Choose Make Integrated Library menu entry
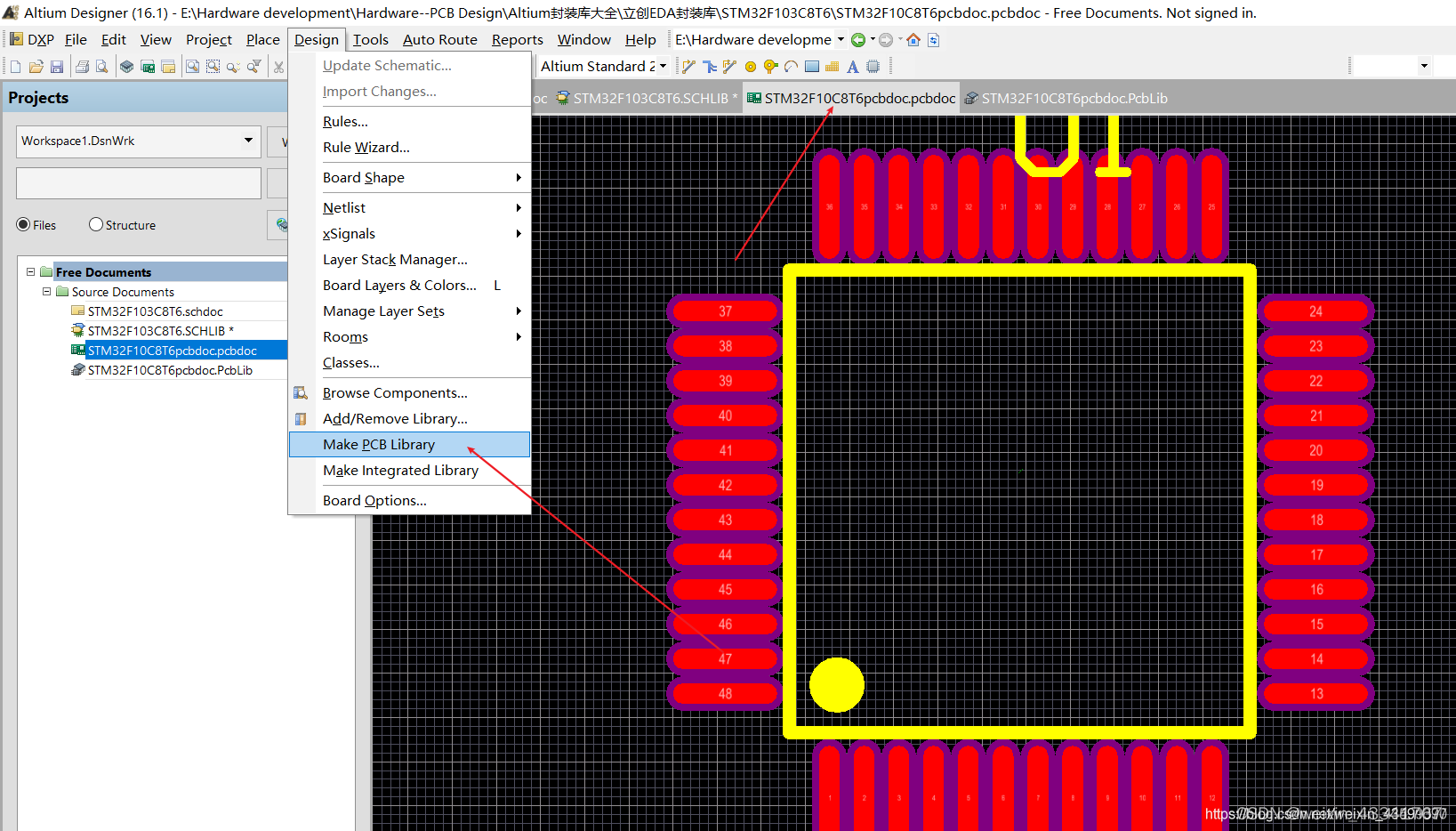 (x=410, y=471)
